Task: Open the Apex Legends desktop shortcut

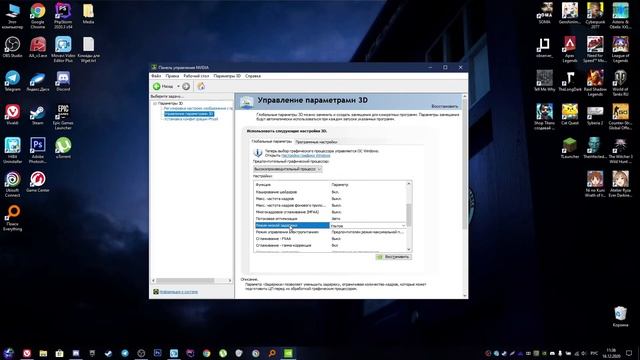Action: tap(570, 49)
